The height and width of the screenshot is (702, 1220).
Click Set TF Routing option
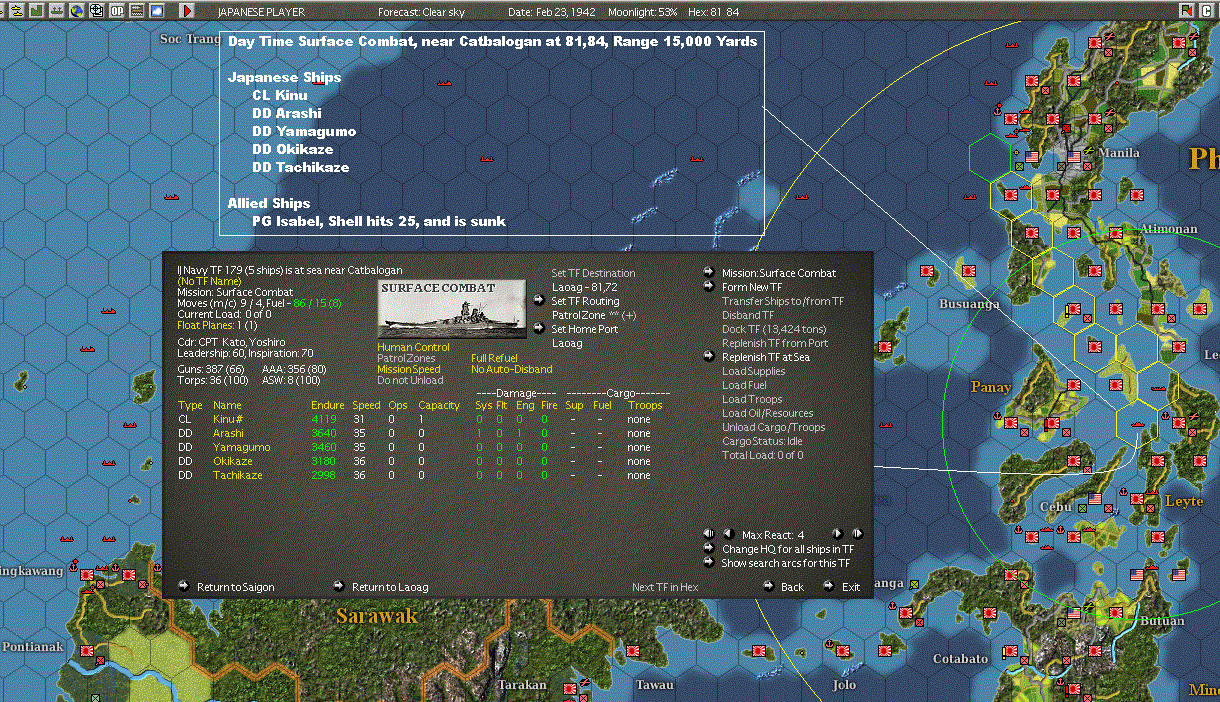coord(585,301)
